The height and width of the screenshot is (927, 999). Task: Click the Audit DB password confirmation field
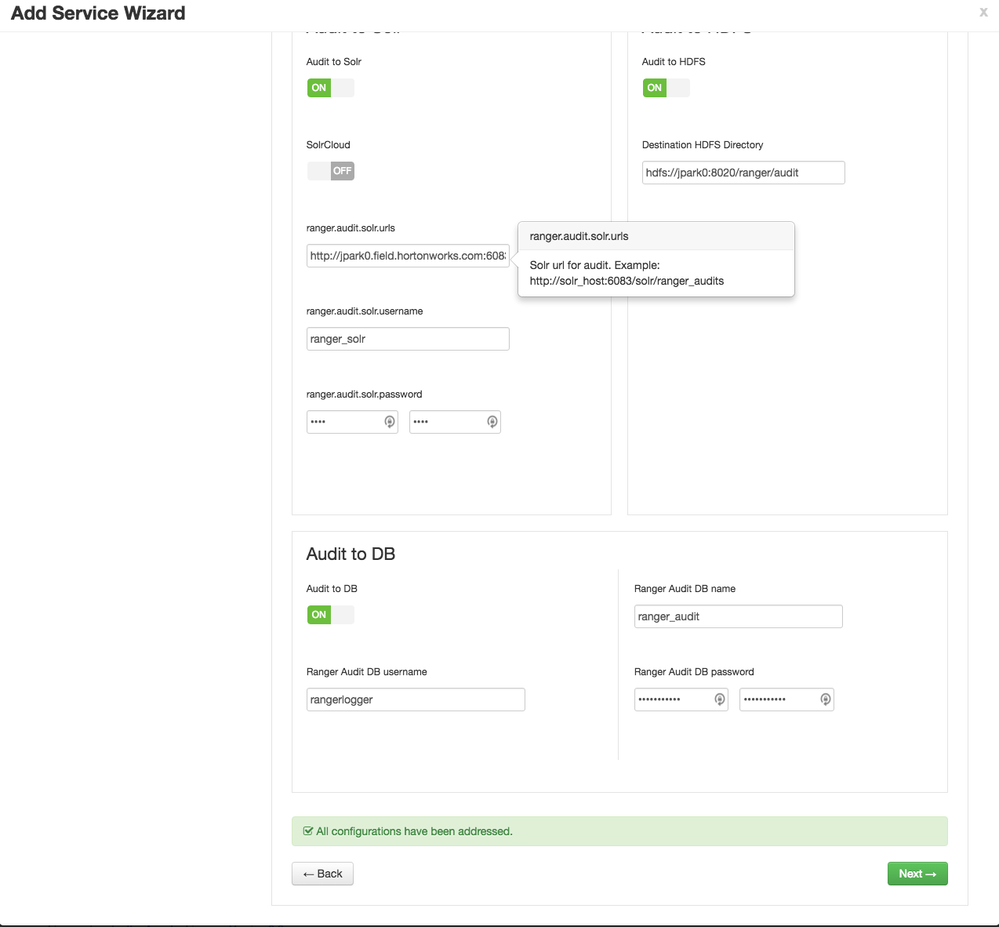click(778, 700)
